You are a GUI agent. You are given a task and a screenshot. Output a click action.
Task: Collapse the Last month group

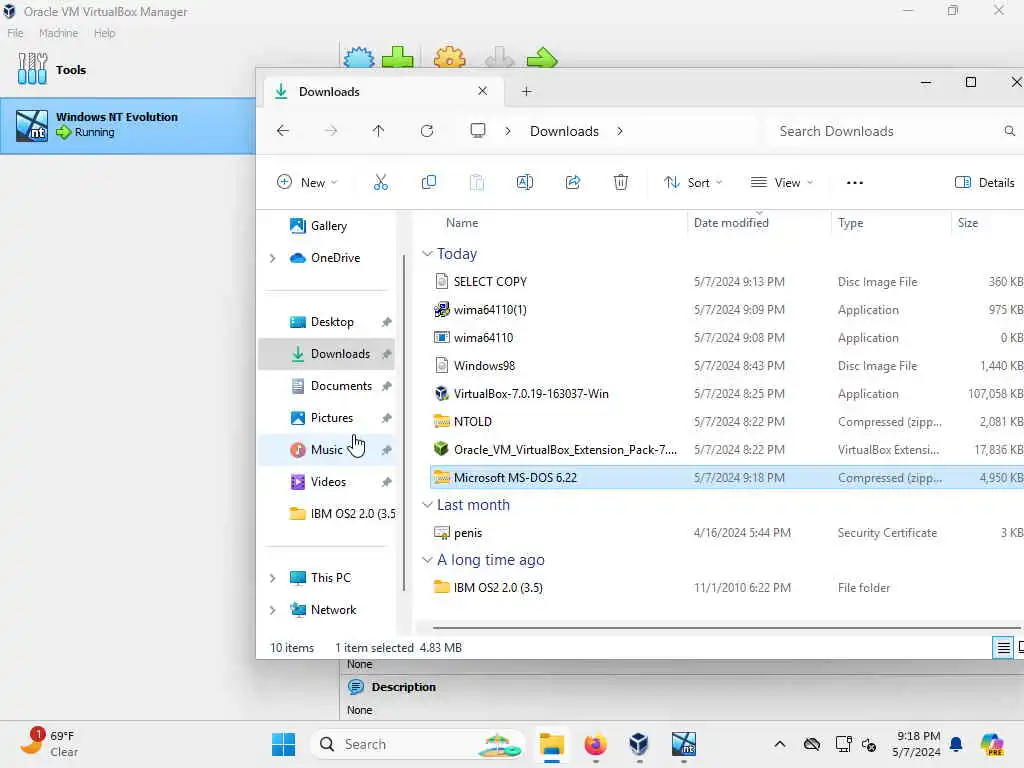tap(427, 505)
